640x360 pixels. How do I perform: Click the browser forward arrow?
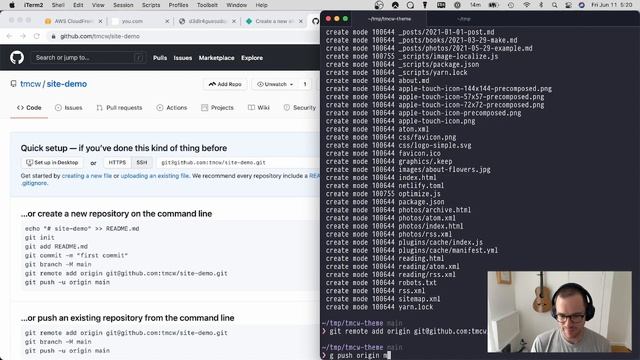(x=23, y=36)
